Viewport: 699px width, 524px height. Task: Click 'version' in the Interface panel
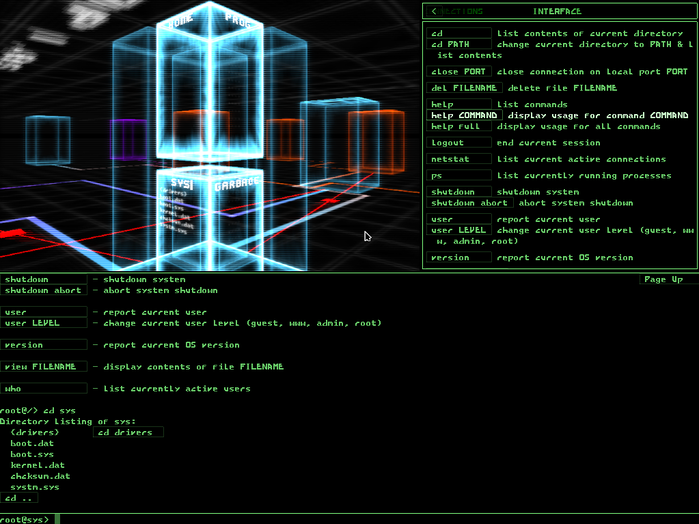pos(459,258)
